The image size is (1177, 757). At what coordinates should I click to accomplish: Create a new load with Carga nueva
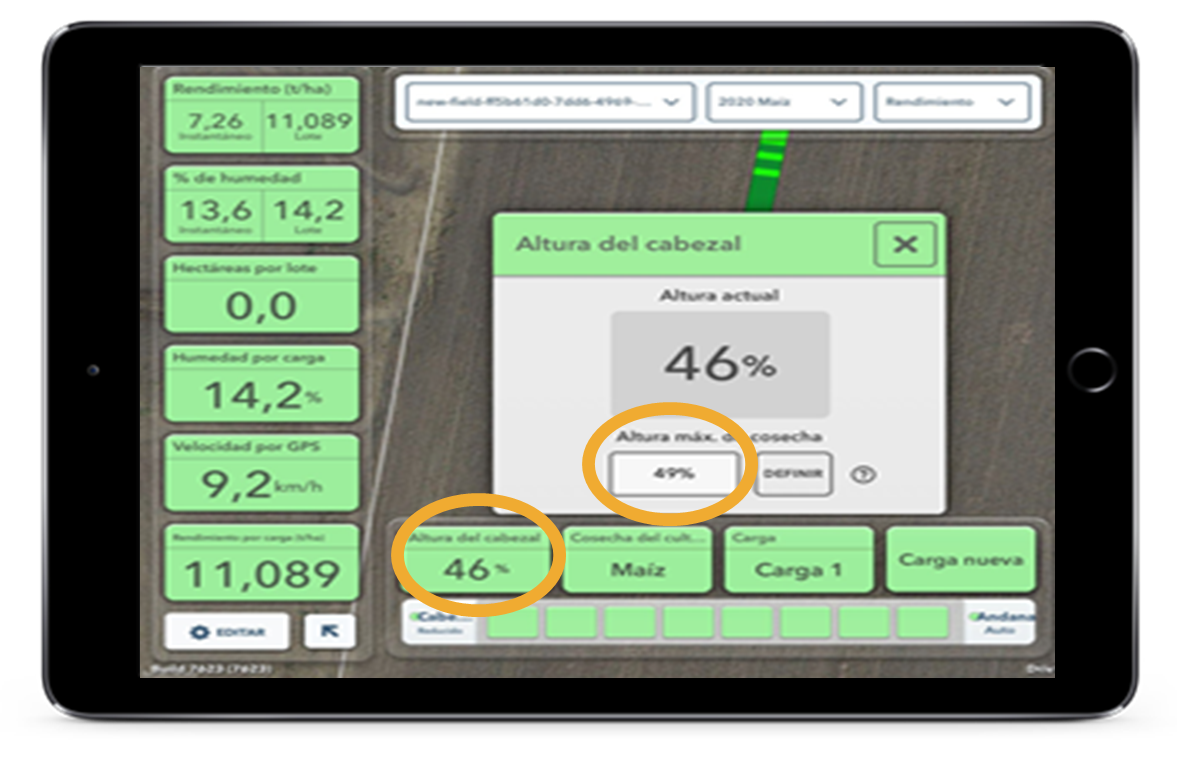[963, 559]
